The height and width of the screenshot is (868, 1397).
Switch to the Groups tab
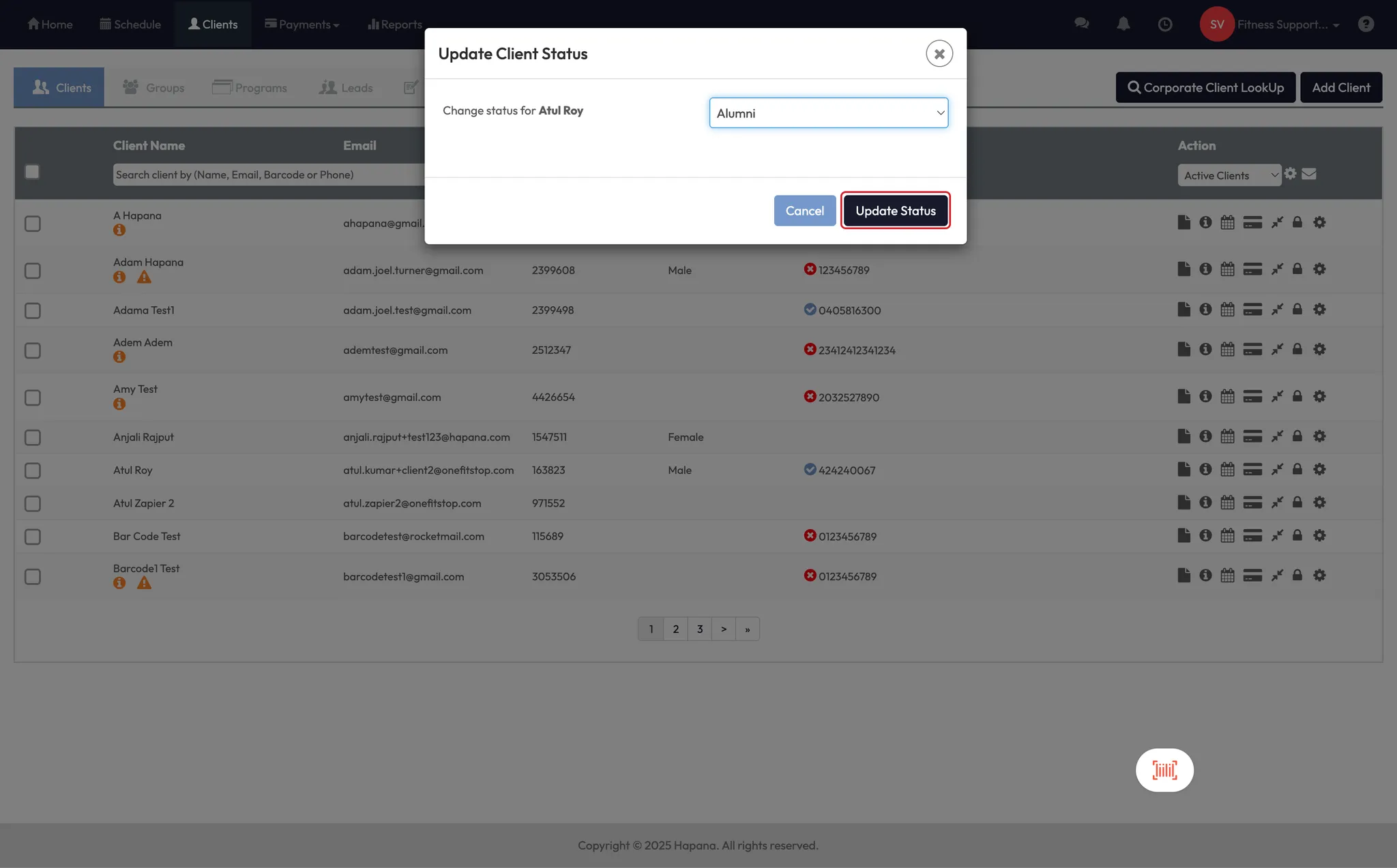tap(153, 87)
